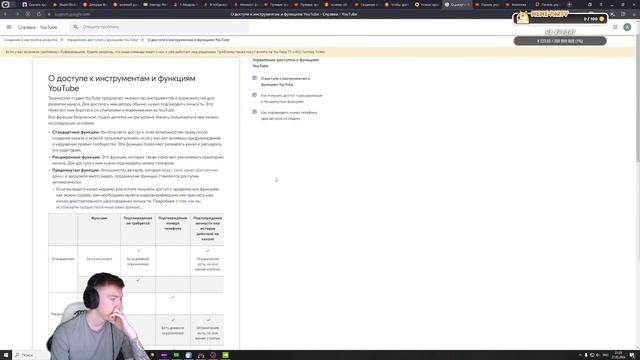Open the red app icon on the taskbar

click(x=213, y=355)
